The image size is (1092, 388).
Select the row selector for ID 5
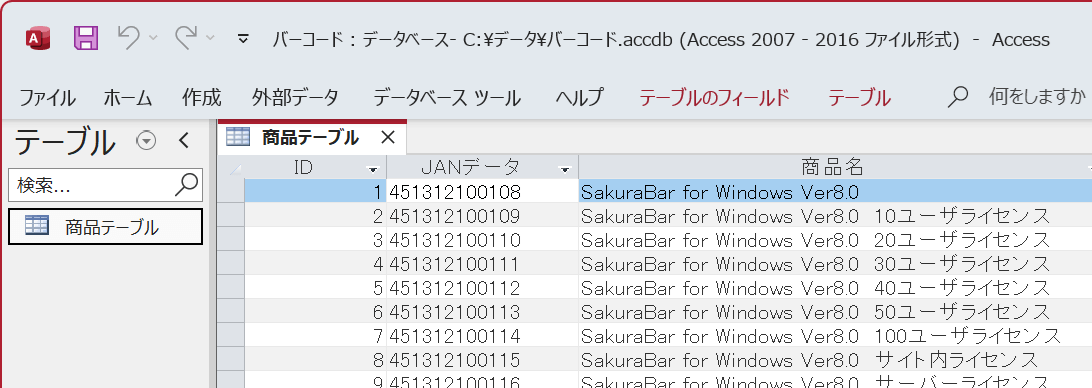click(231, 287)
